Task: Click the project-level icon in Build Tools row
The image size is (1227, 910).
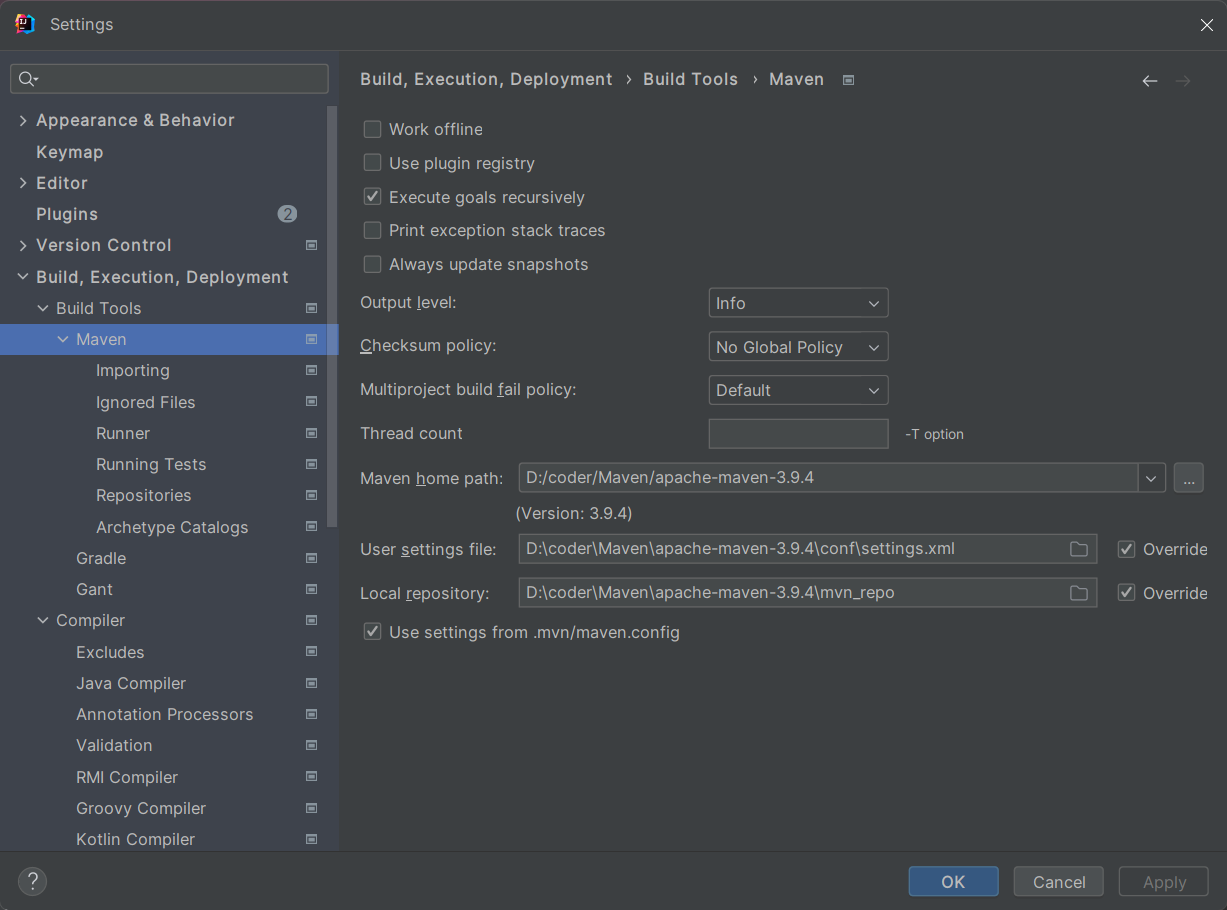Action: click(x=311, y=308)
